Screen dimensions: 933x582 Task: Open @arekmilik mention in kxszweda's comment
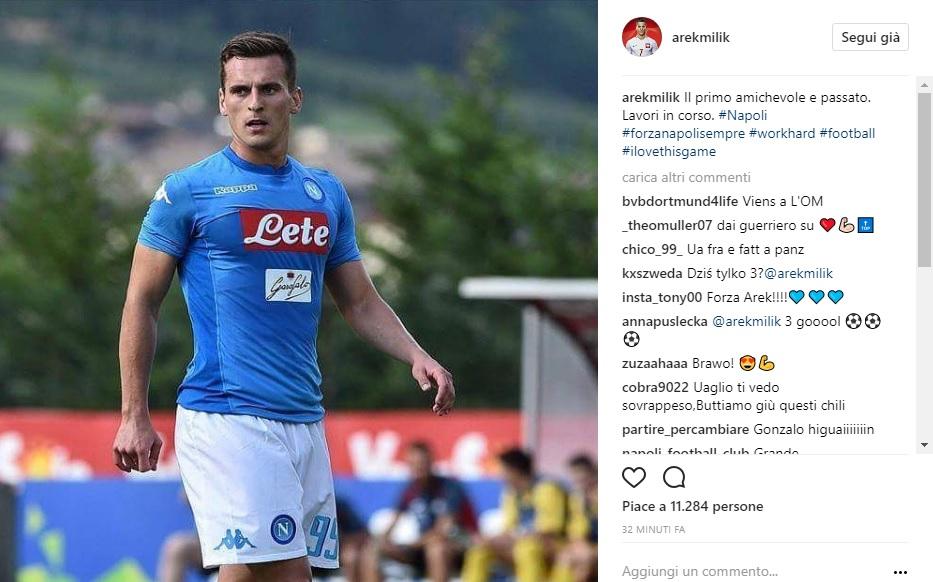(798, 274)
